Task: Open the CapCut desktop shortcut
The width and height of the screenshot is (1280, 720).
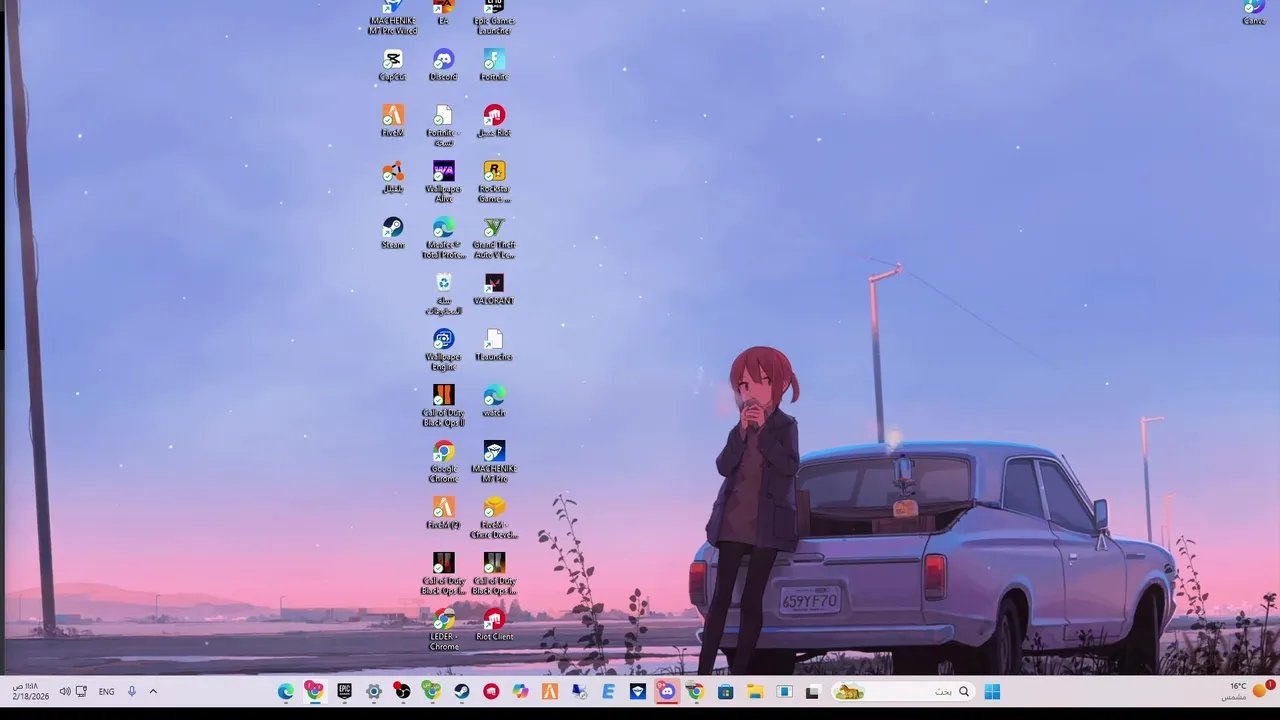Action: (x=393, y=66)
